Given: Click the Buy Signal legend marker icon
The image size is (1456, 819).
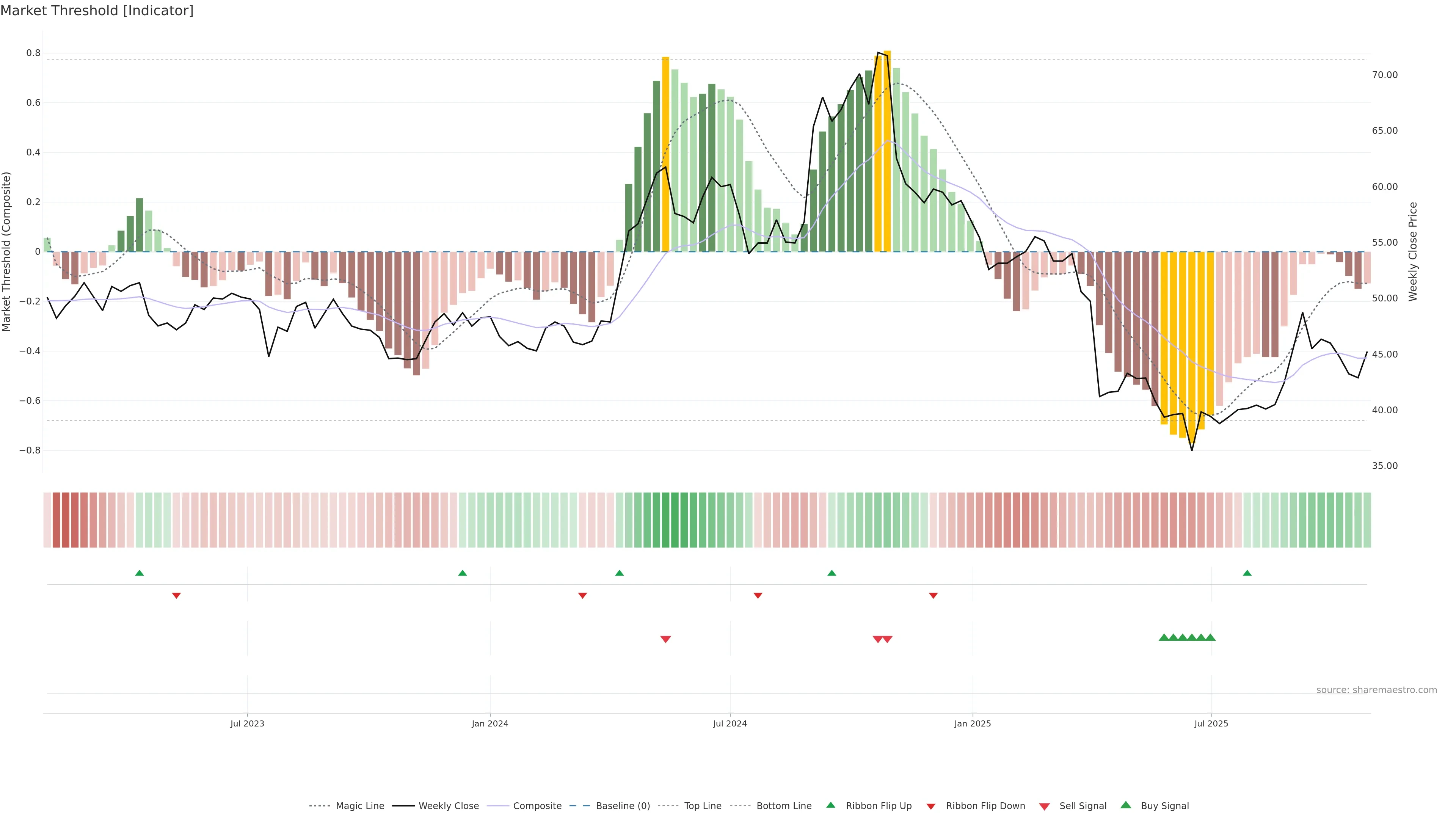Looking at the screenshot, I should coord(1126,805).
